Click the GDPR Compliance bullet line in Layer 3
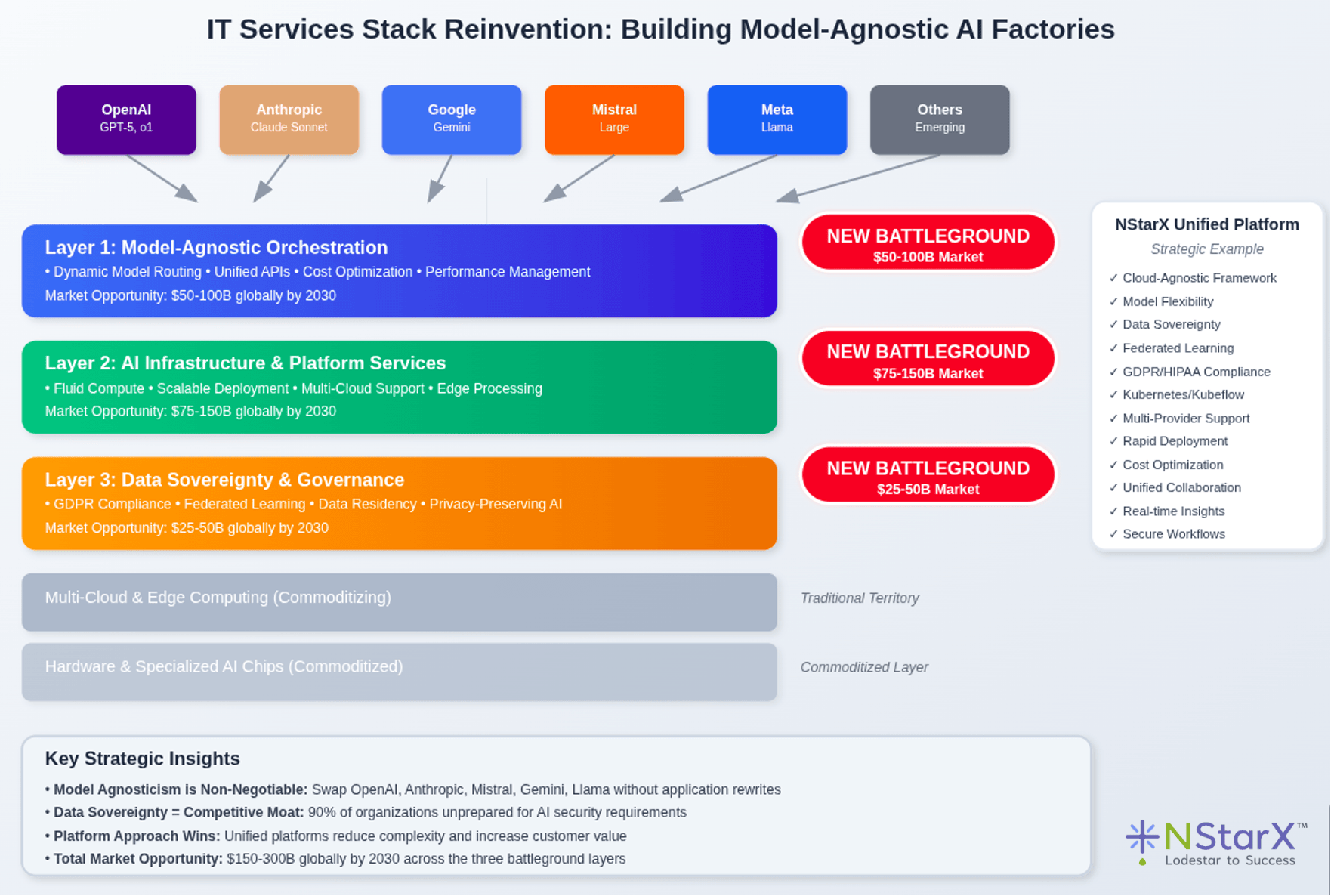Image resolution: width=1331 pixels, height=896 pixels. point(303,504)
